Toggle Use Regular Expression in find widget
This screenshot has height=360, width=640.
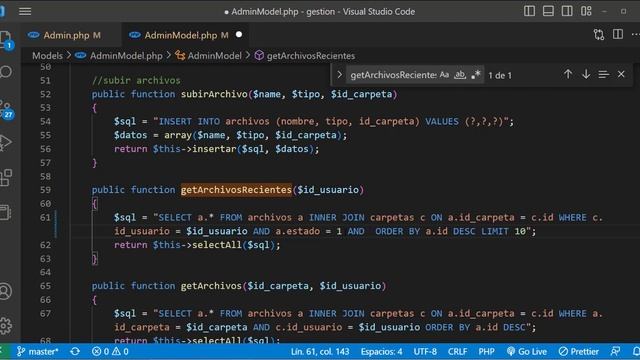476,75
